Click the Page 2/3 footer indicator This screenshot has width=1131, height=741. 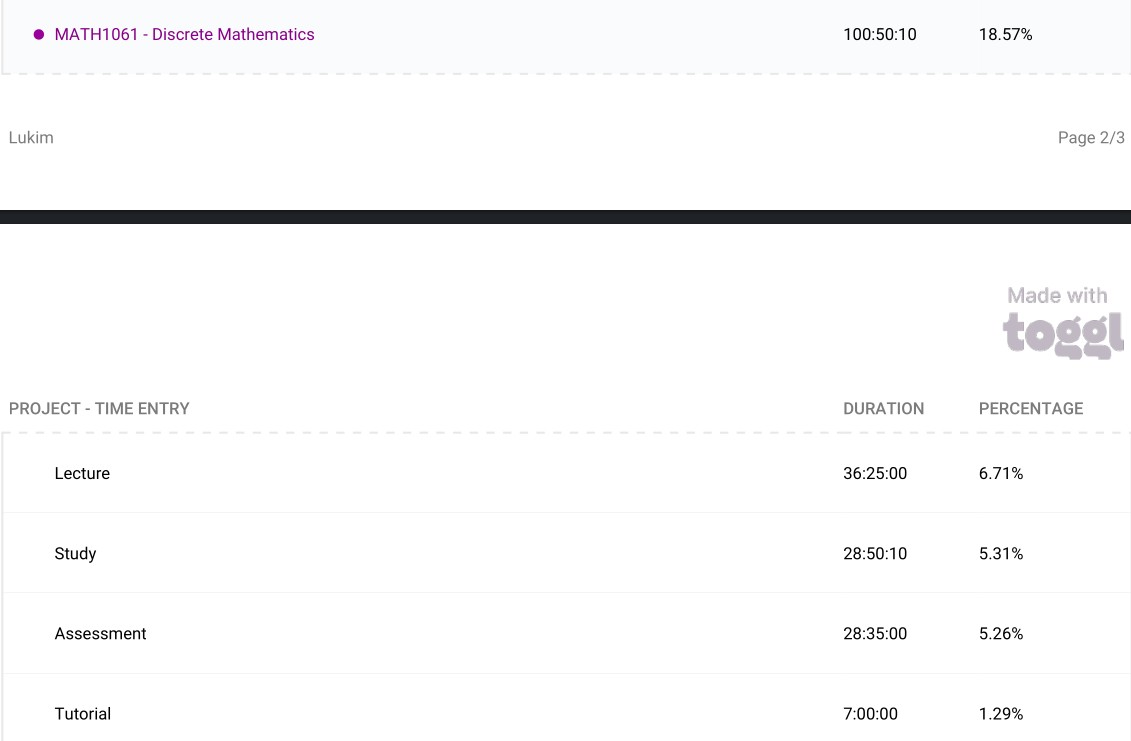[x=1091, y=138]
